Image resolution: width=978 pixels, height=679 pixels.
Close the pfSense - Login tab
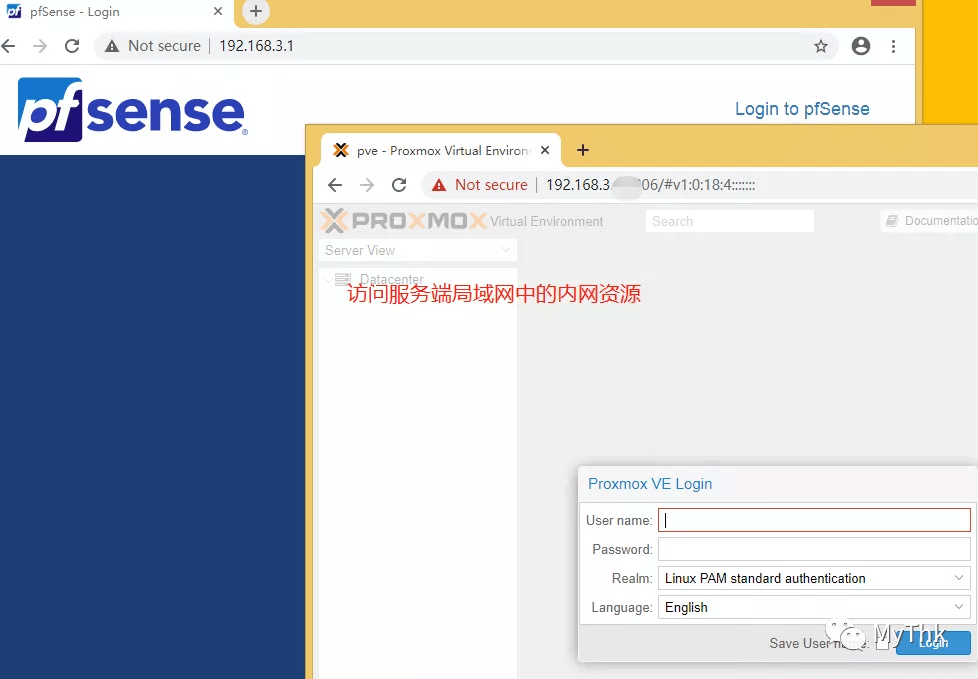coord(218,11)
